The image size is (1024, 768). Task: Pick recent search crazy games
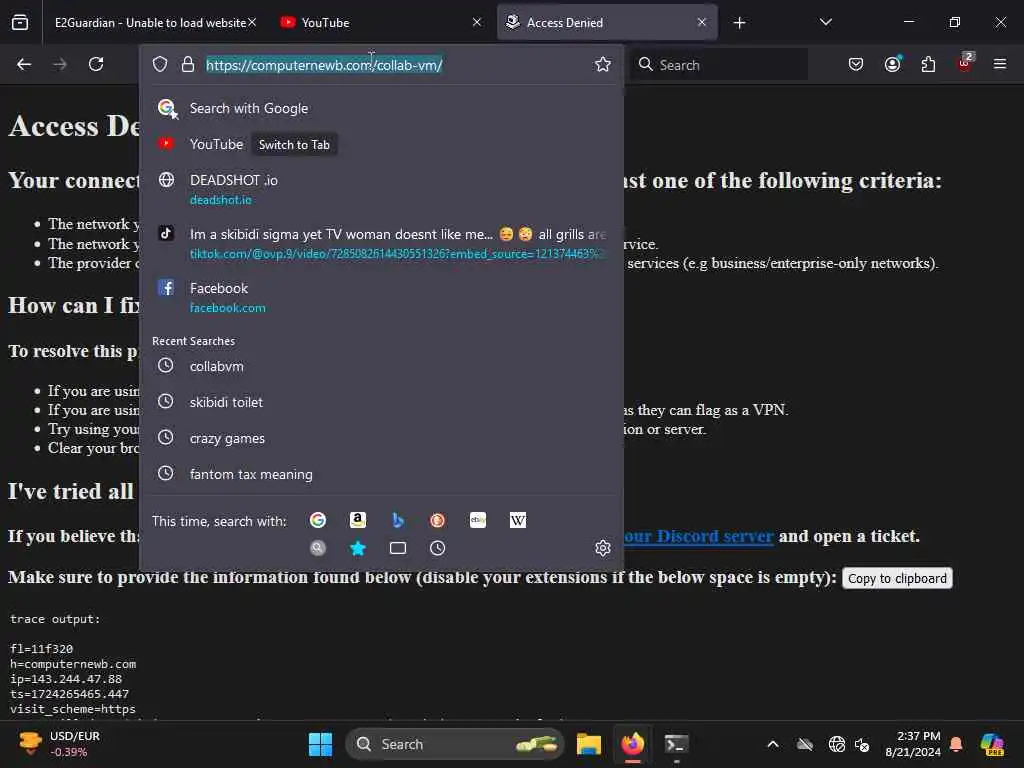tap(381, 438)
